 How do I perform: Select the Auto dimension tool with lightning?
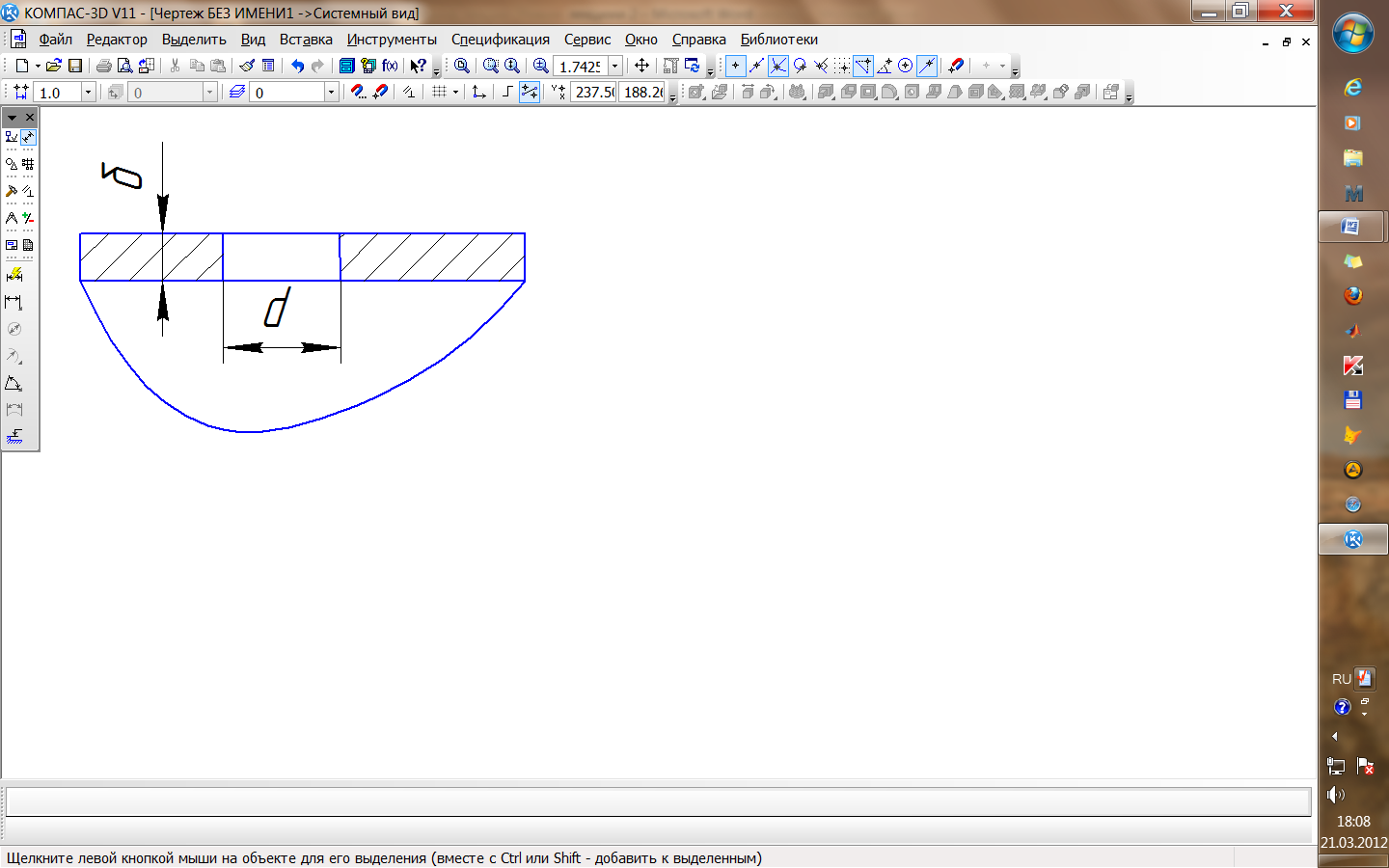(14, 276)
